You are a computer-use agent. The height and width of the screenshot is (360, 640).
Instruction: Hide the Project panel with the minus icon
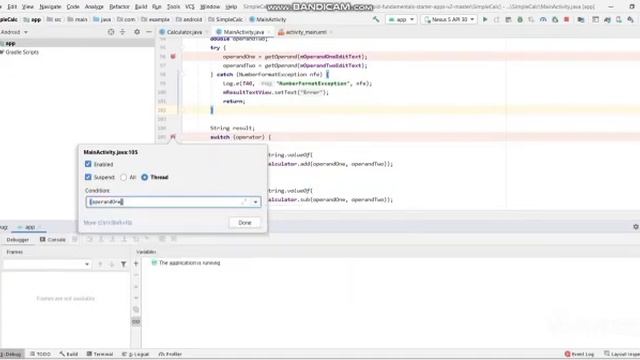pyautogui.click(x=149, y=32)
